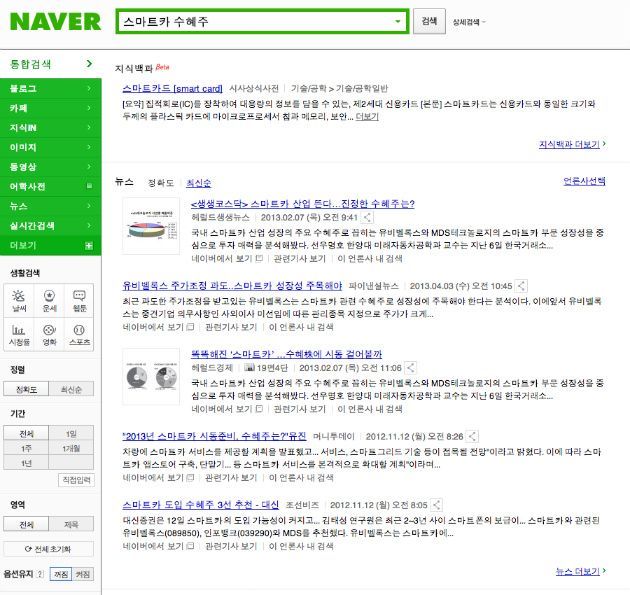
Task: Open the 이미지 search tab
Action: pos(51,147)
